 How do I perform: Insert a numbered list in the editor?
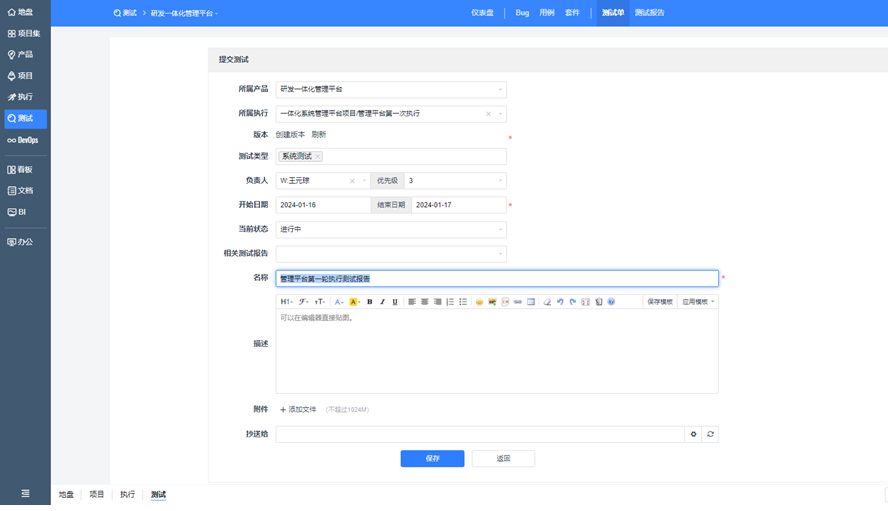click(450, 302)
